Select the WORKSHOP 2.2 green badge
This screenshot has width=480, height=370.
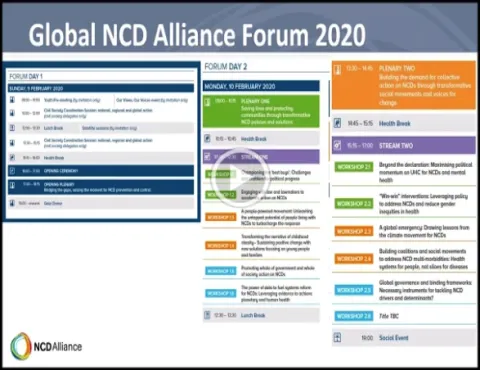point(354,203)
